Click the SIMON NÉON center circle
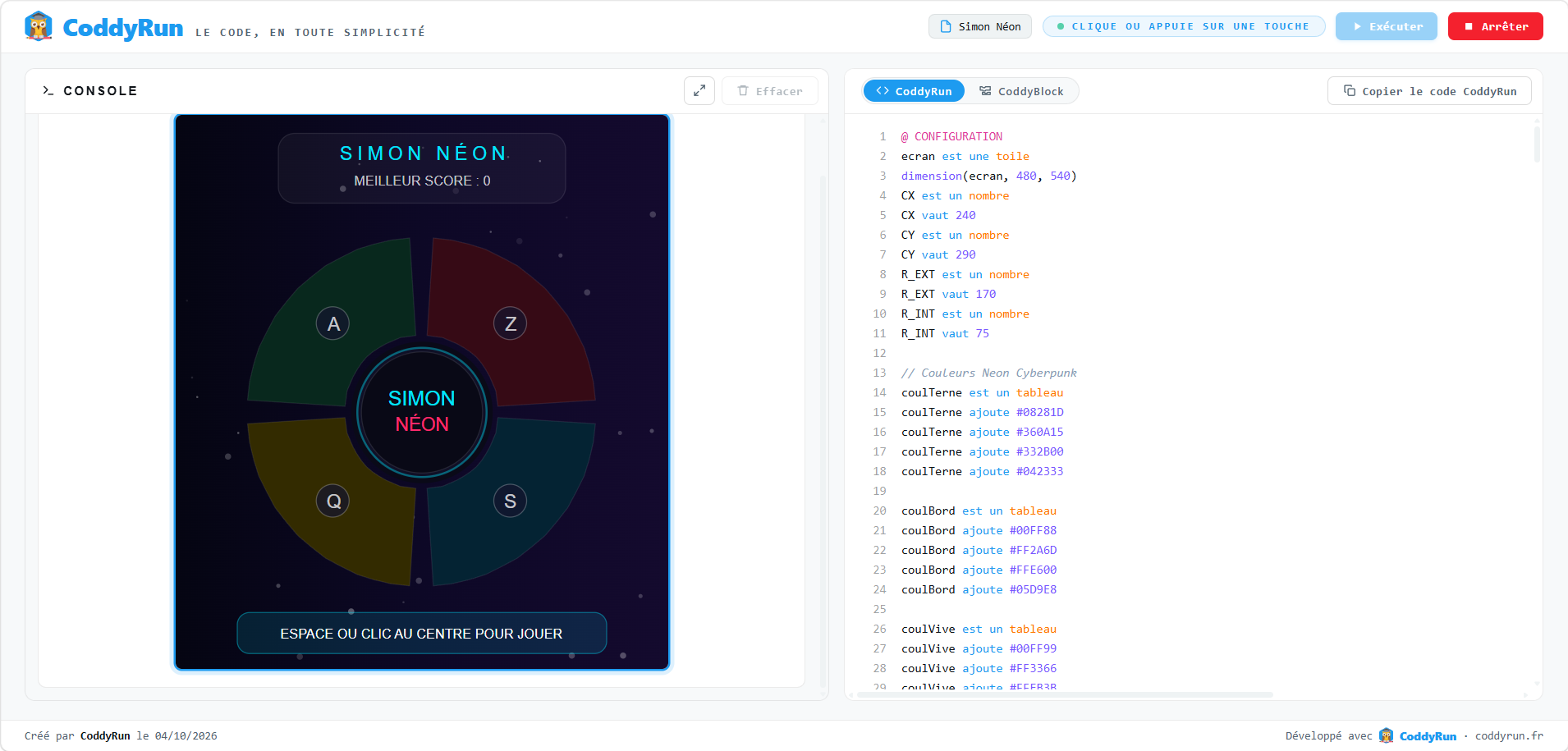Screen dimensions: 1568x751 422,412
